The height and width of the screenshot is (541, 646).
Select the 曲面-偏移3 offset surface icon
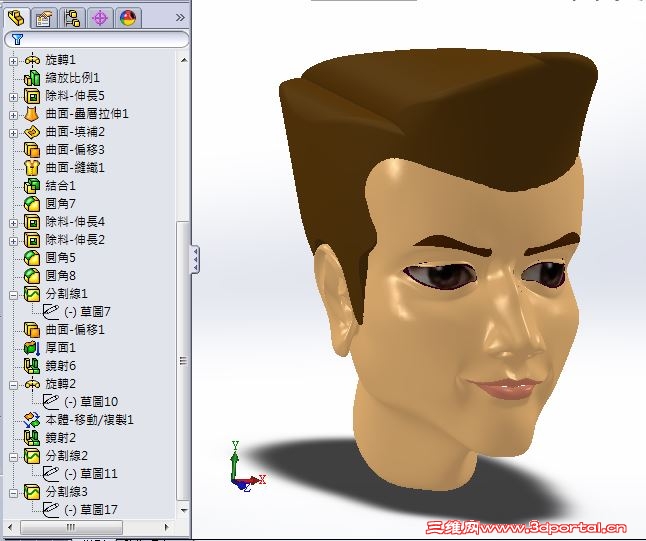coord(32,150)
